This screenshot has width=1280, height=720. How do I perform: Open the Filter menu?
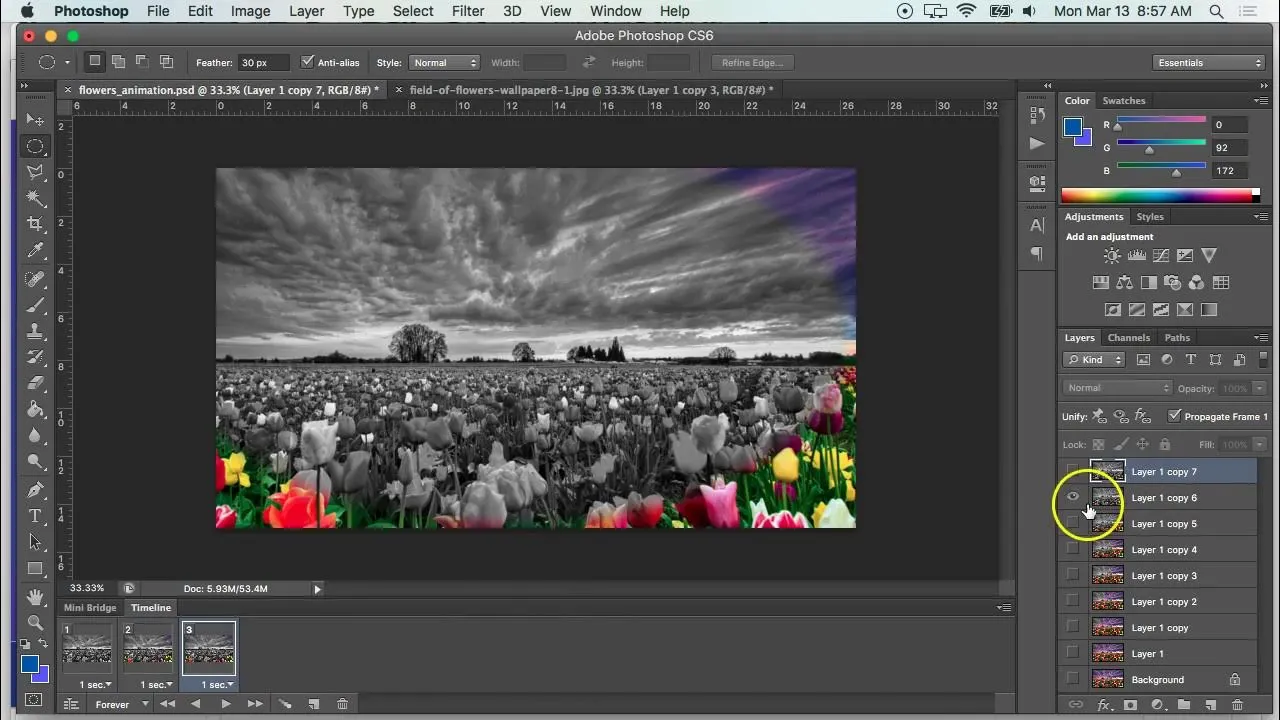pyautogui.click(x=468, y=11)
